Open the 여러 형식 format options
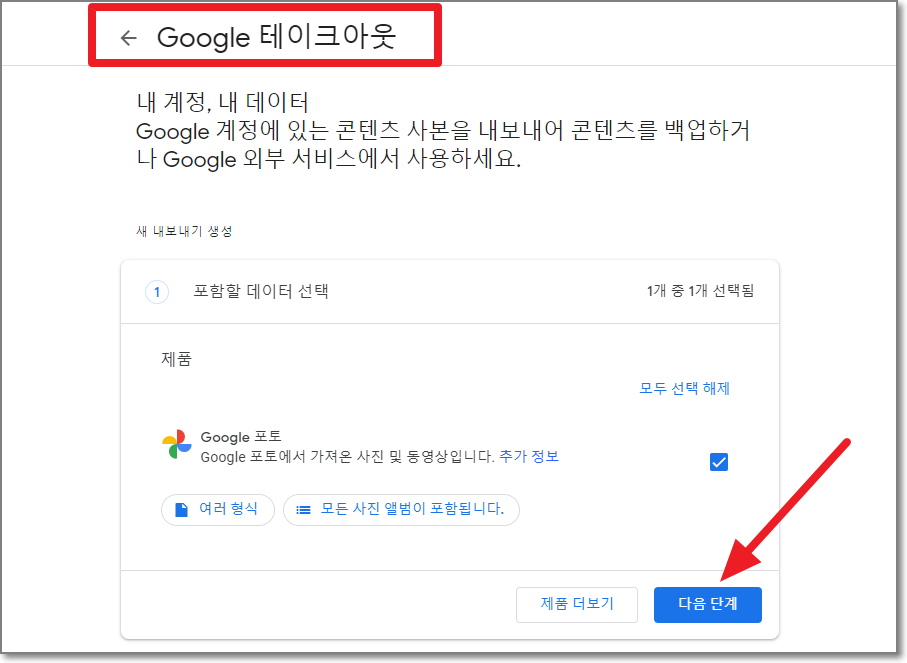 (217, 509)
